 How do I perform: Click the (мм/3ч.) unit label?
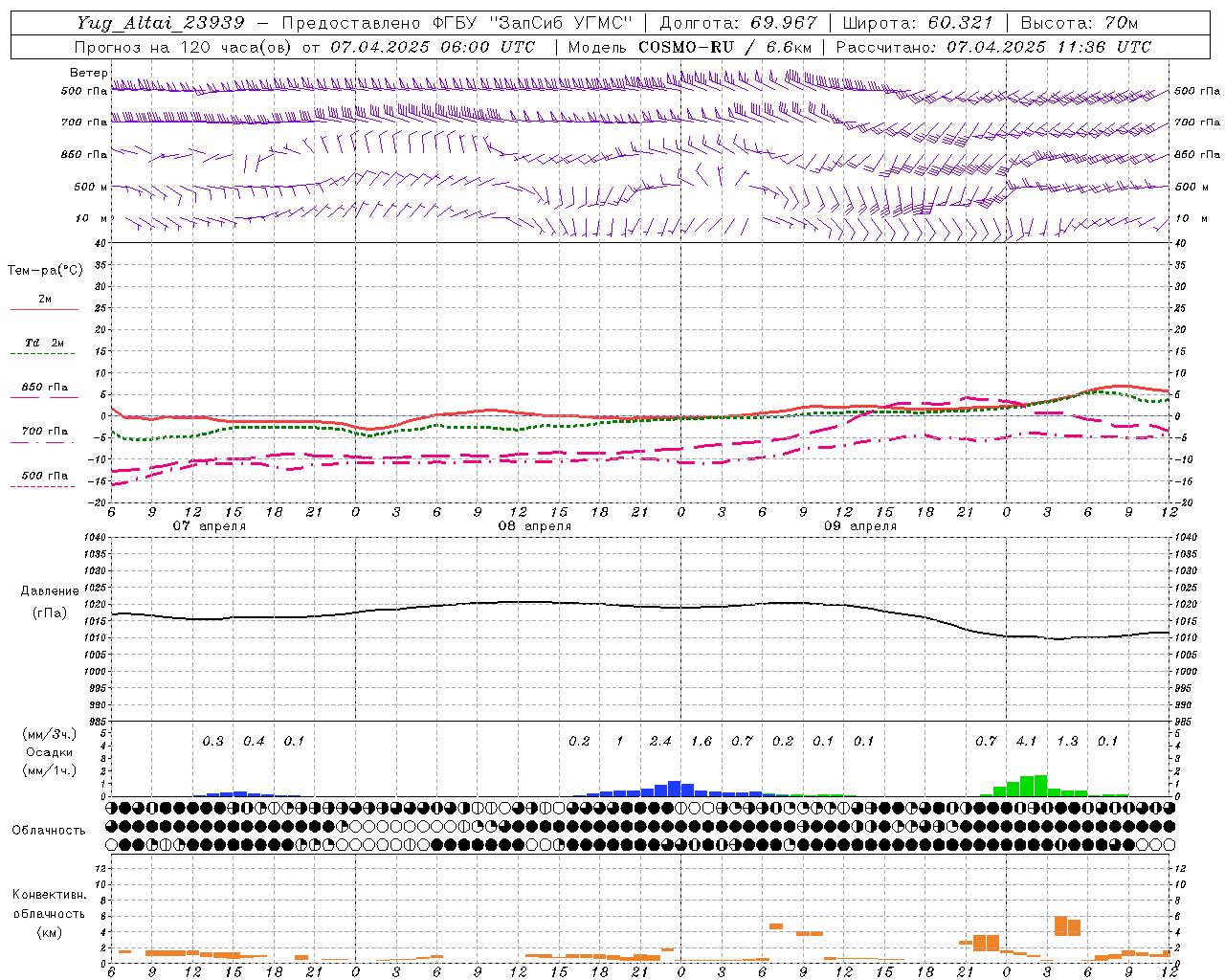[50, 734]
